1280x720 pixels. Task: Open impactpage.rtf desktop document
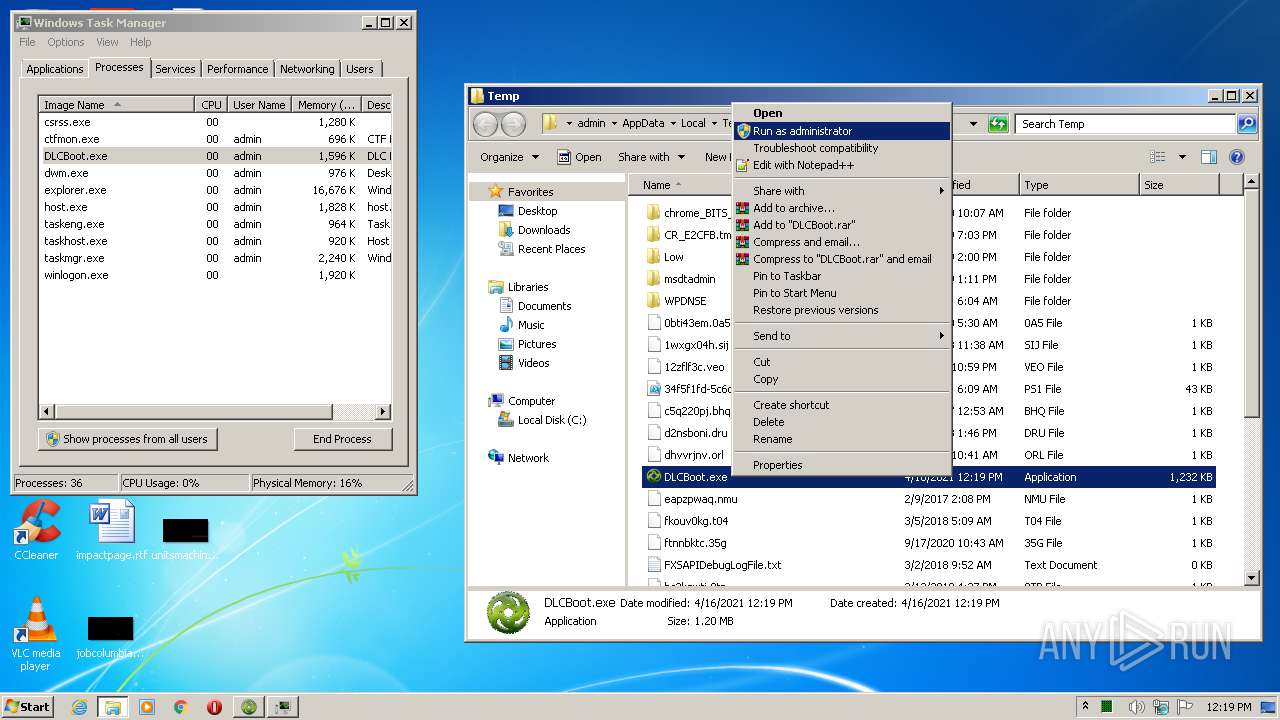111,531
